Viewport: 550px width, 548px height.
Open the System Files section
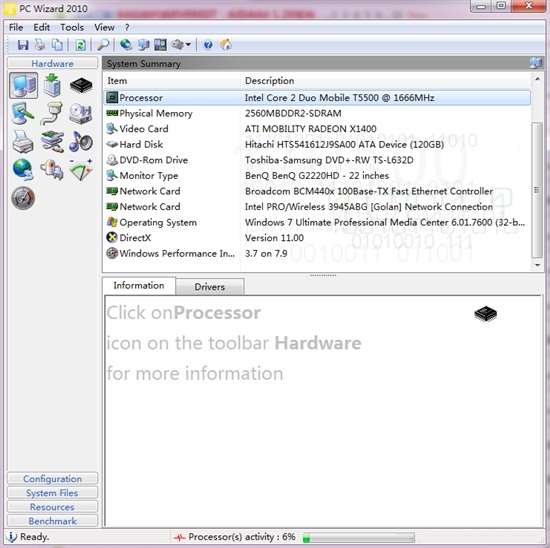pos(52,493)
